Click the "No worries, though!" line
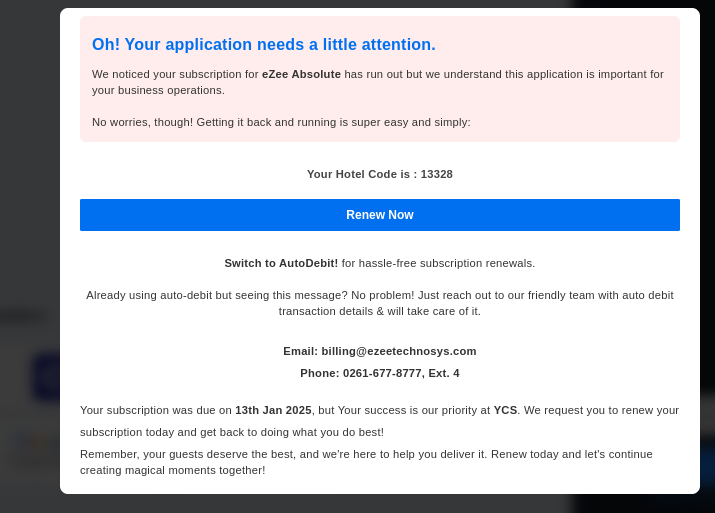 281,122
